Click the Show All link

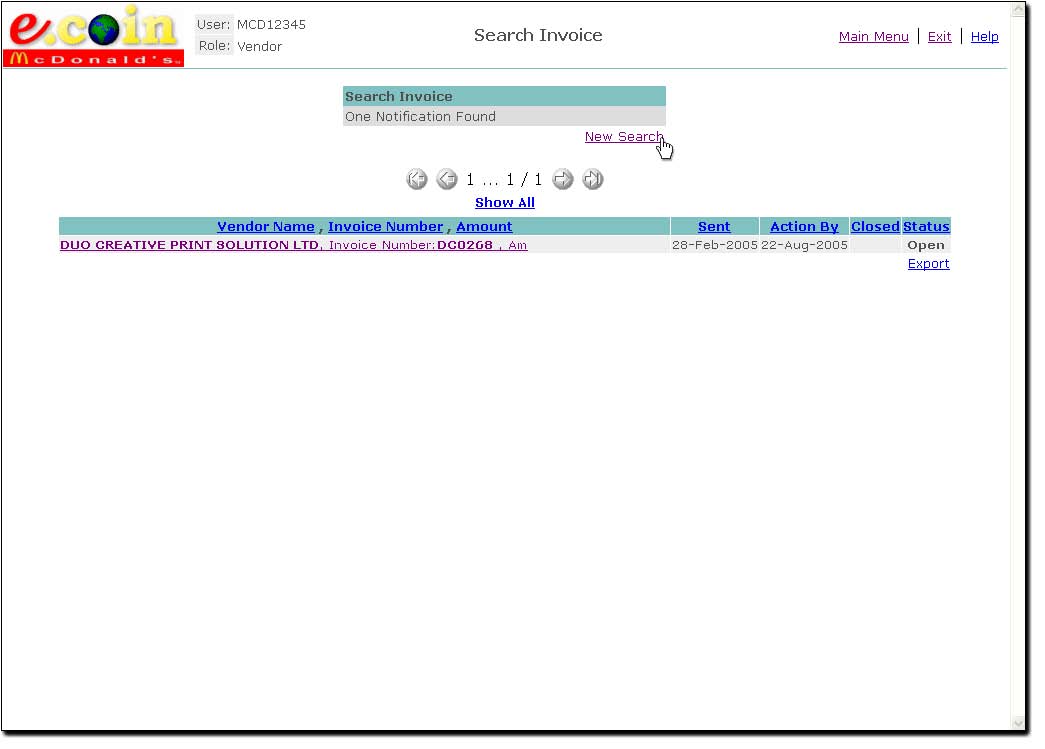click(x=504, y=203)
